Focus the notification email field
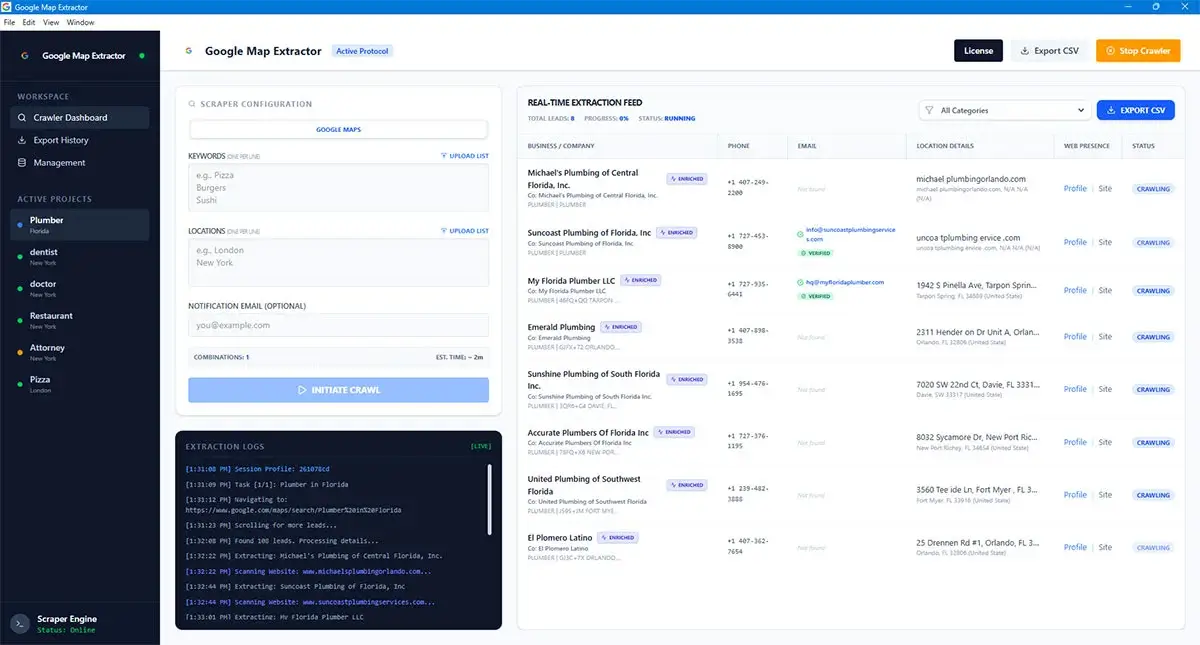The width and height of the screenshot is (1200, 645). click(338, 325)
